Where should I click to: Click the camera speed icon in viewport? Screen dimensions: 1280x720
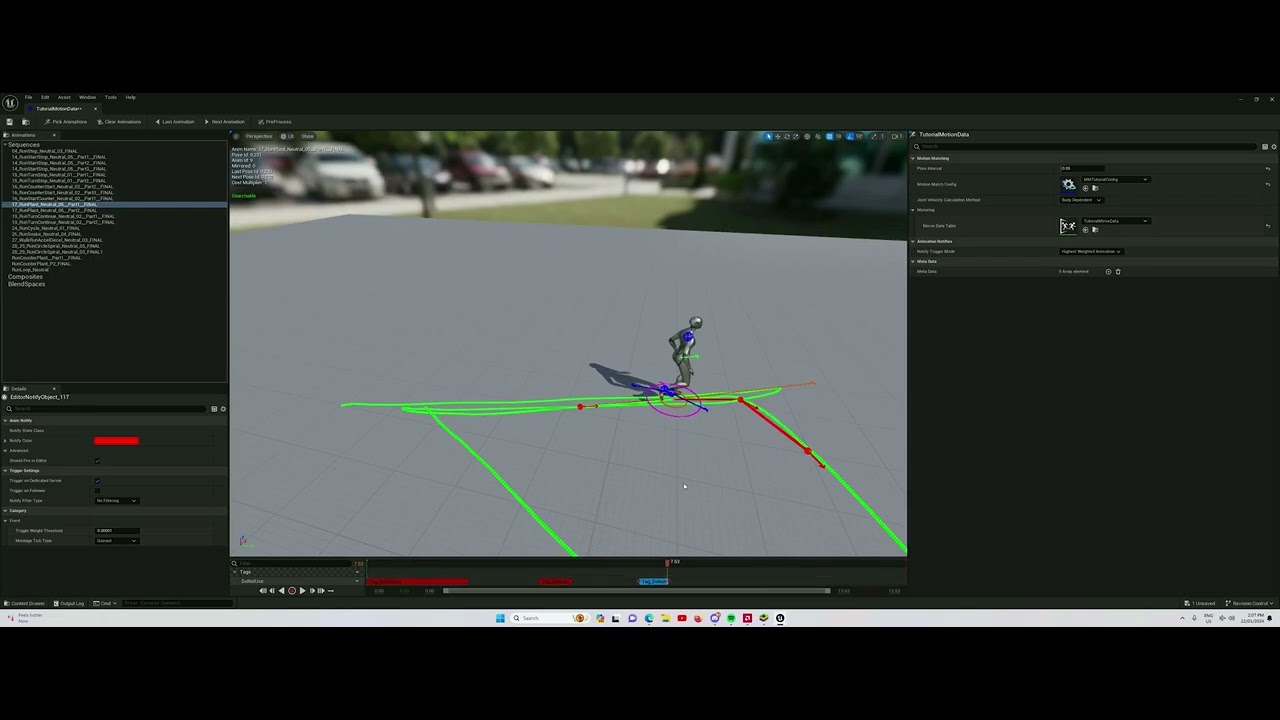(897, 136)
